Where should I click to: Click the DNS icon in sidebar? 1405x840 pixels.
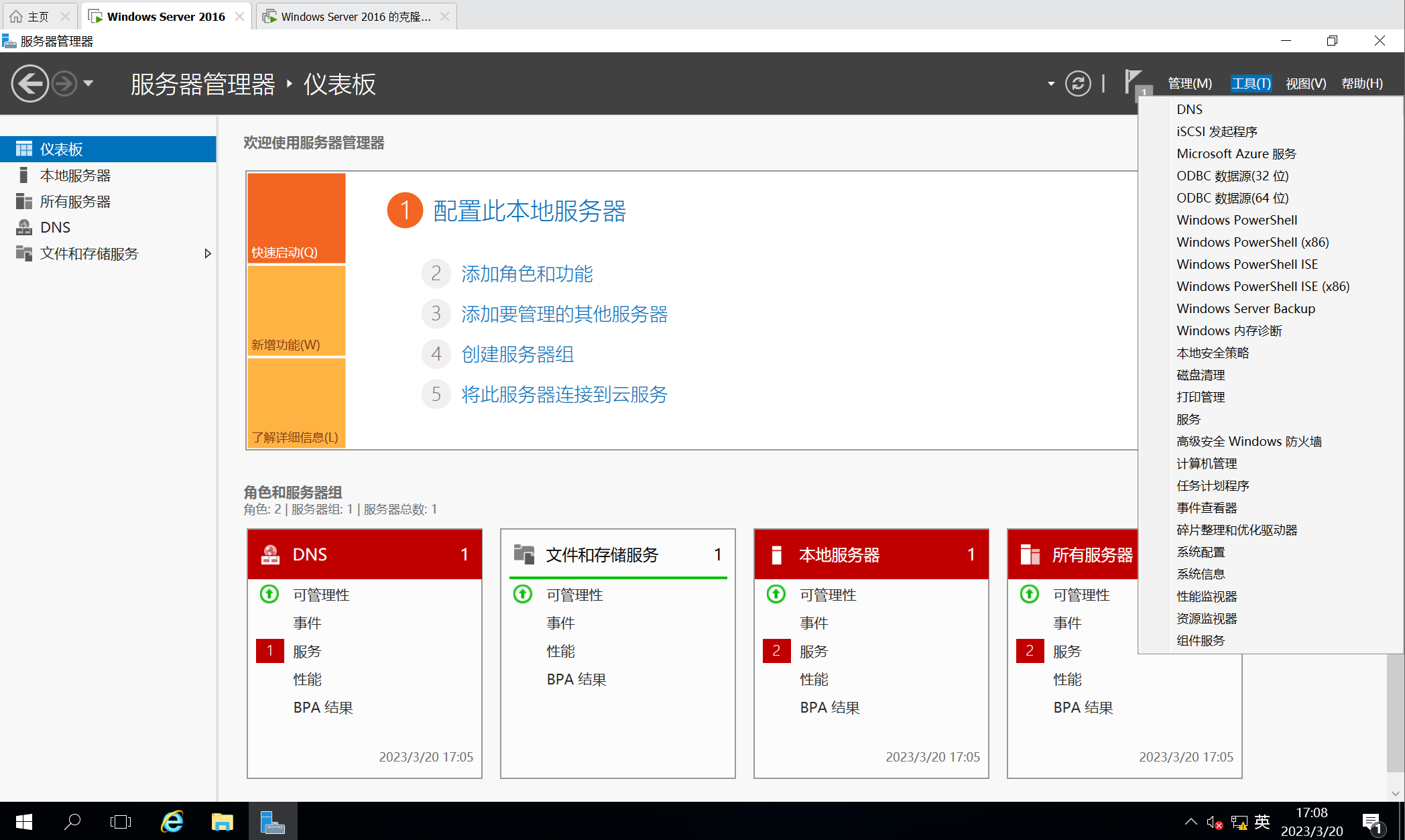tap(24, 227)
